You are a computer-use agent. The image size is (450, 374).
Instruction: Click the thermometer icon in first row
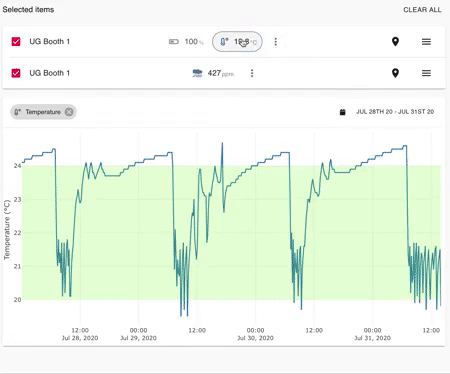click(224, 42)
